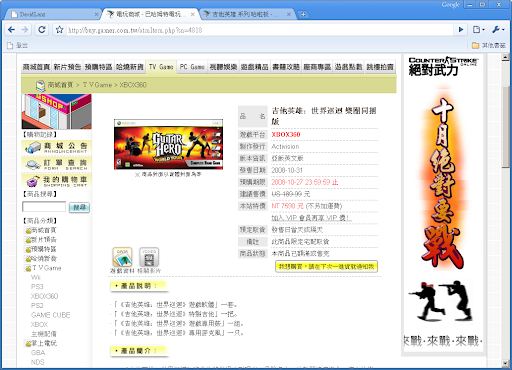Click the breadcrumb computer icon
The image size is (512, 370).
tap(40, 85)
